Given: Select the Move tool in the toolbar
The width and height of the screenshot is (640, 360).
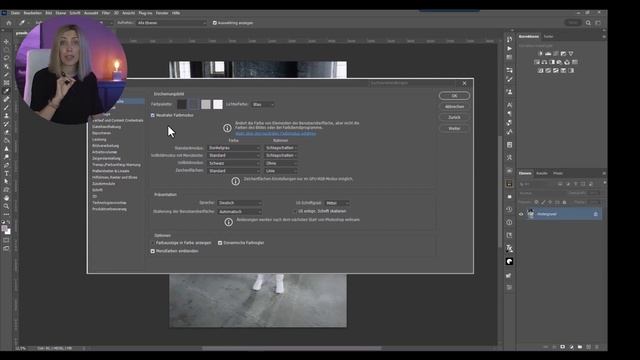Looking at the screenshot, I should (x=6, y=42).
